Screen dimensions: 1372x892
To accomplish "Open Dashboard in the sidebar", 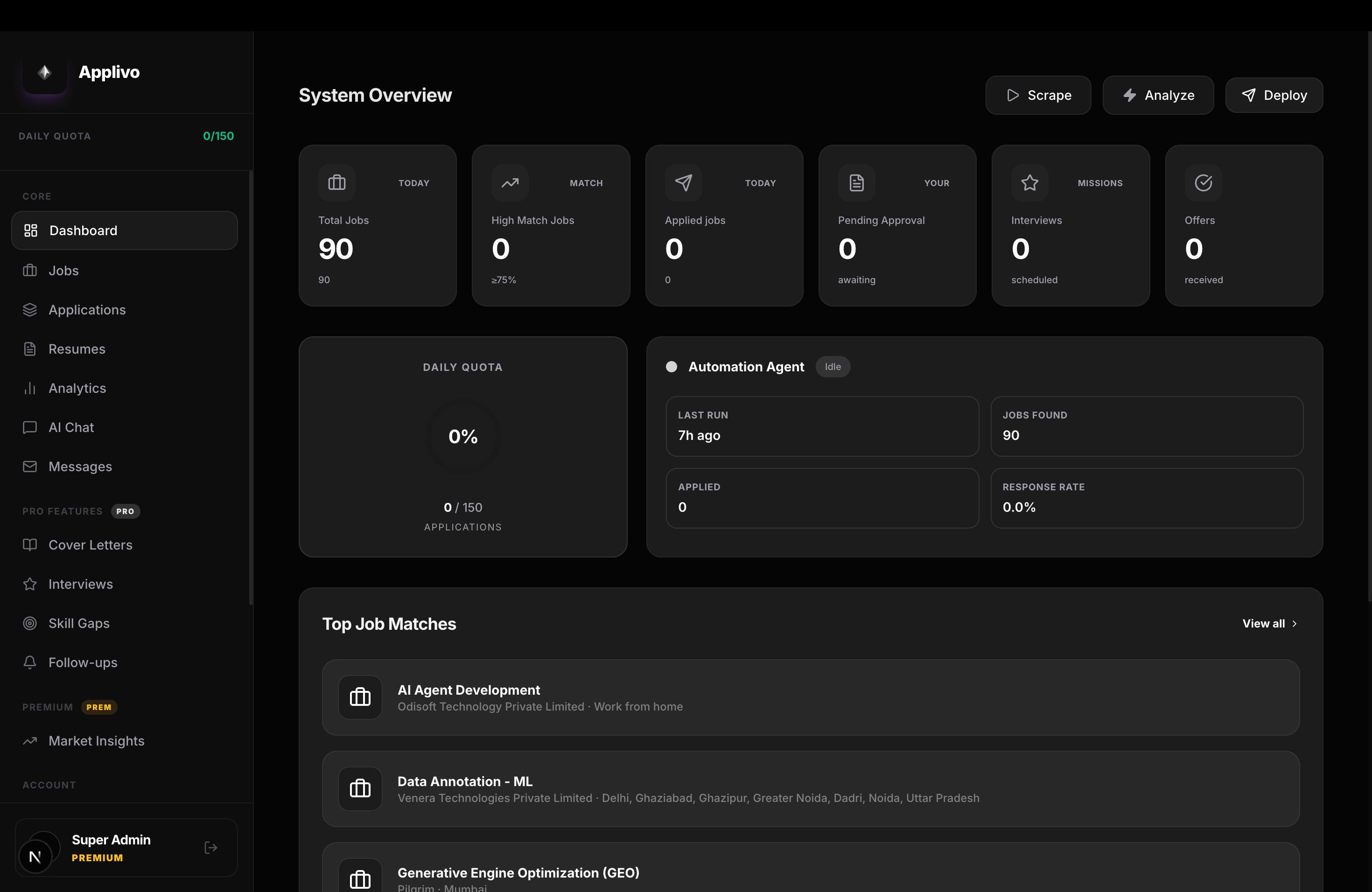I will click(x=125, y=230).
